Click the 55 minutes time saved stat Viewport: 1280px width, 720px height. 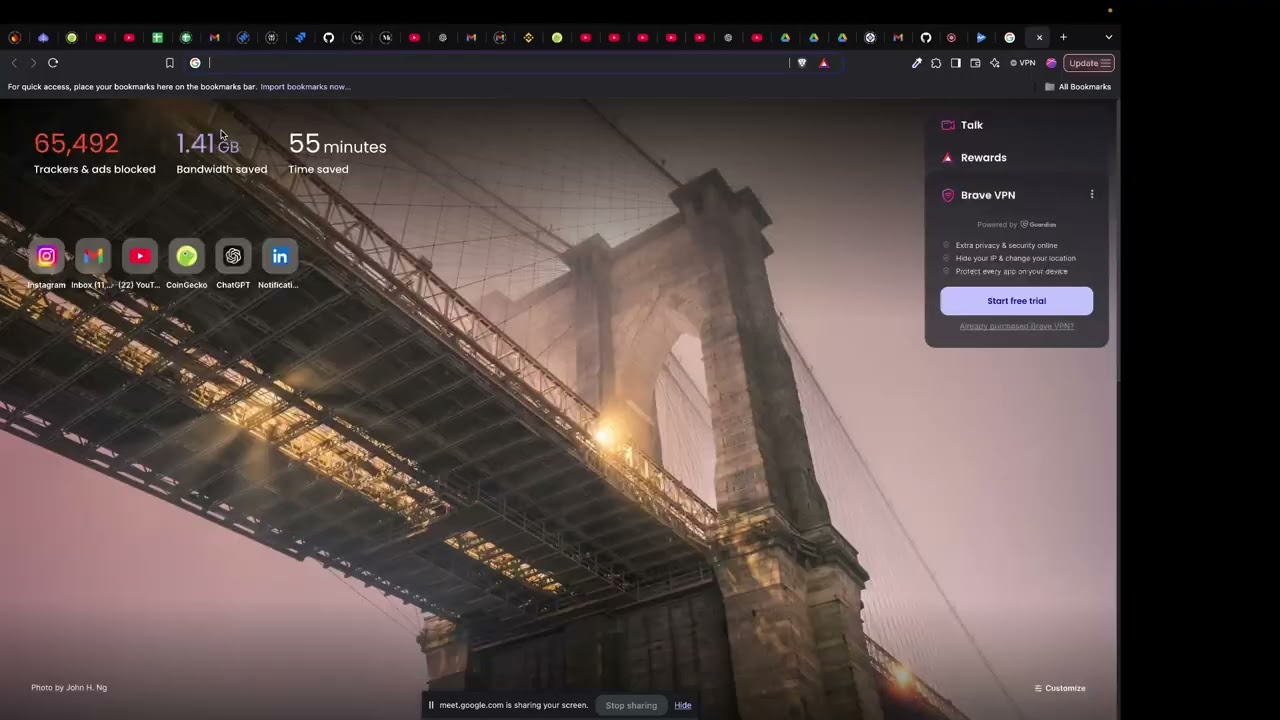[337, 153]
